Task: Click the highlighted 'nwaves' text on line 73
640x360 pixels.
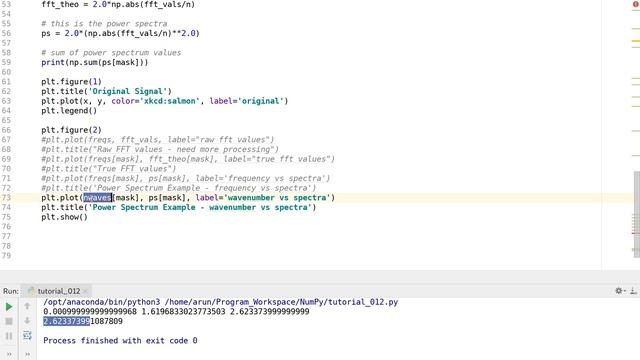Action: 98,198
